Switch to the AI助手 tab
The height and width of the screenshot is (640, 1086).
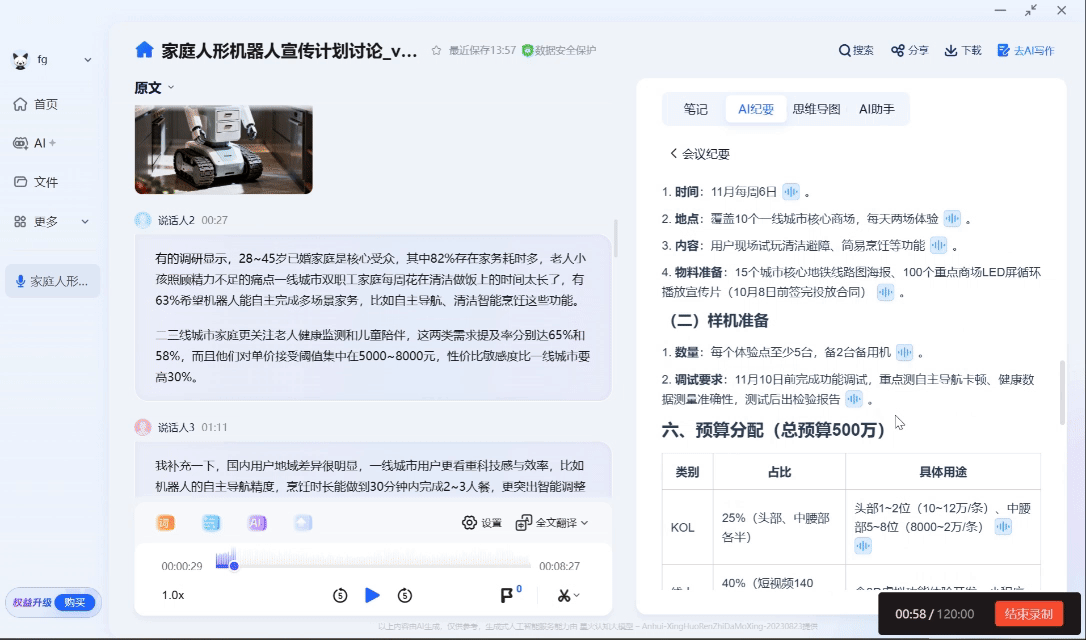(877, 109)
